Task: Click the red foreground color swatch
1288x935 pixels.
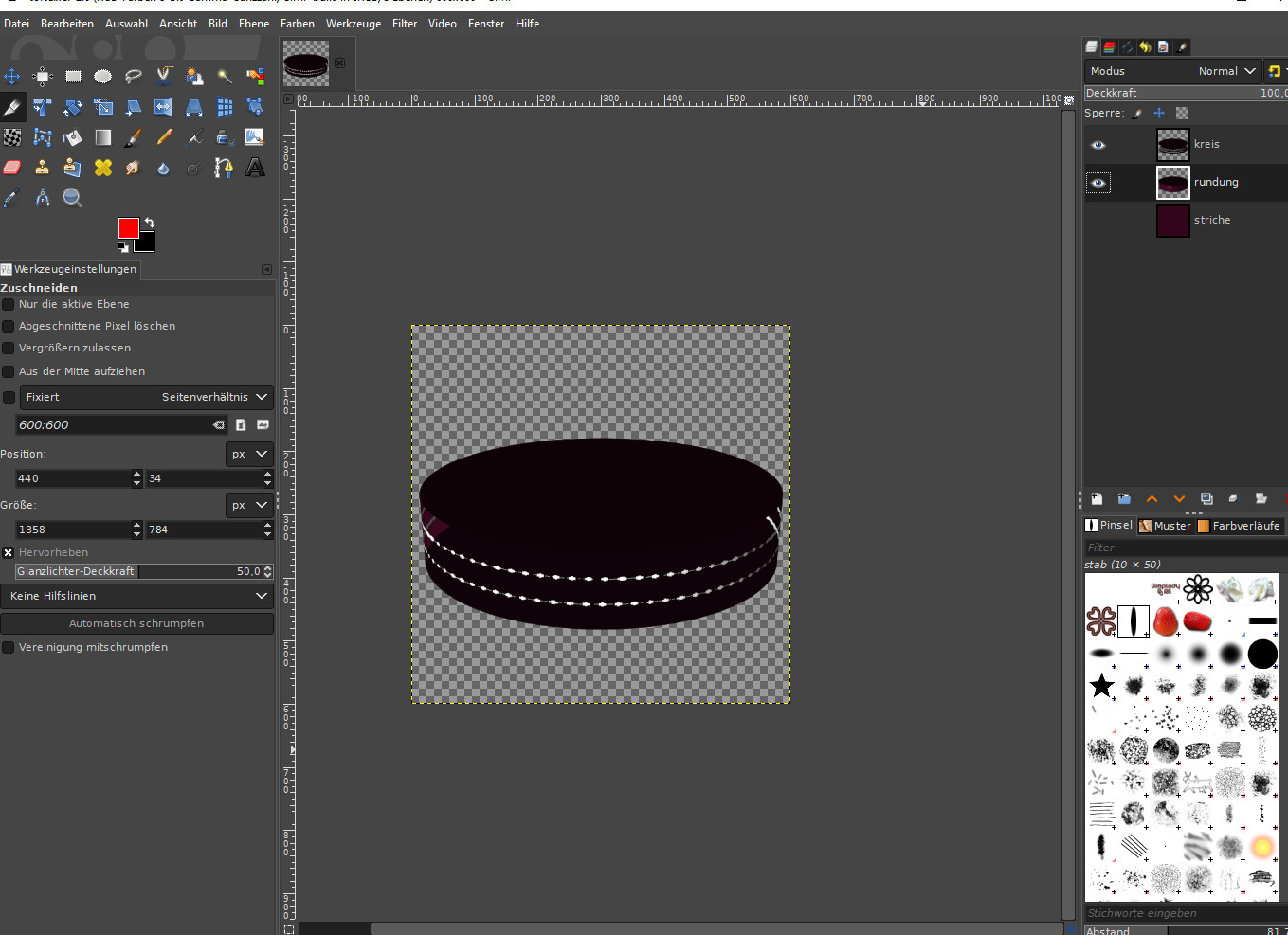Action: 128,227
